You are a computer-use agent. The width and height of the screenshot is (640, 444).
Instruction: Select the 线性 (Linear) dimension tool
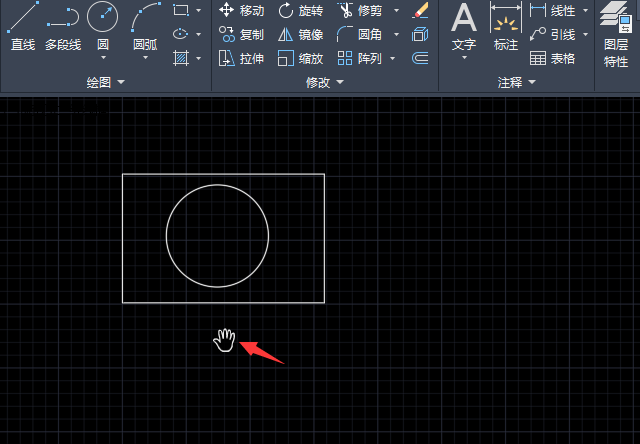coord(553,10)
